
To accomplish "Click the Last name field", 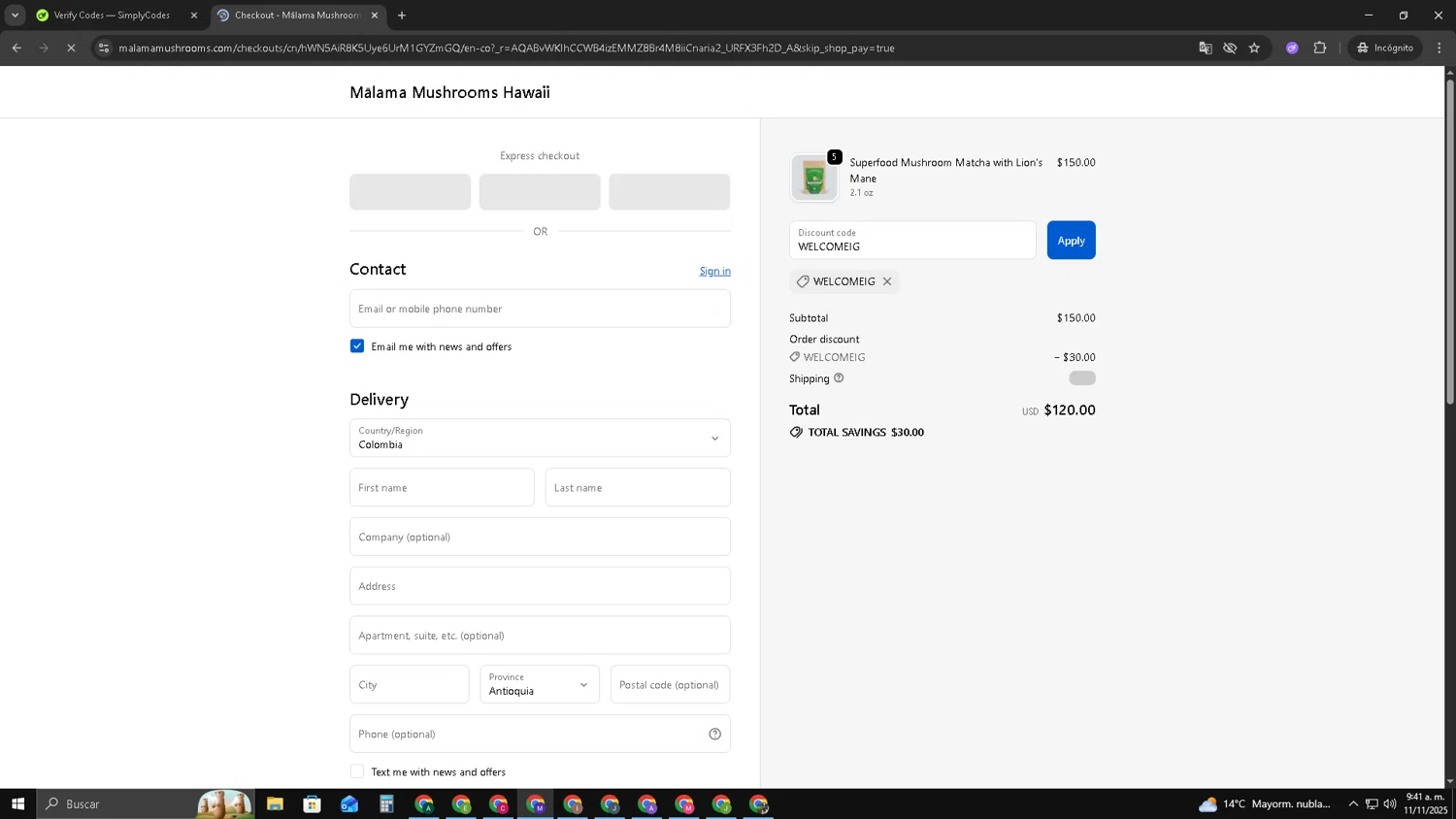I will tap(638, 487).
